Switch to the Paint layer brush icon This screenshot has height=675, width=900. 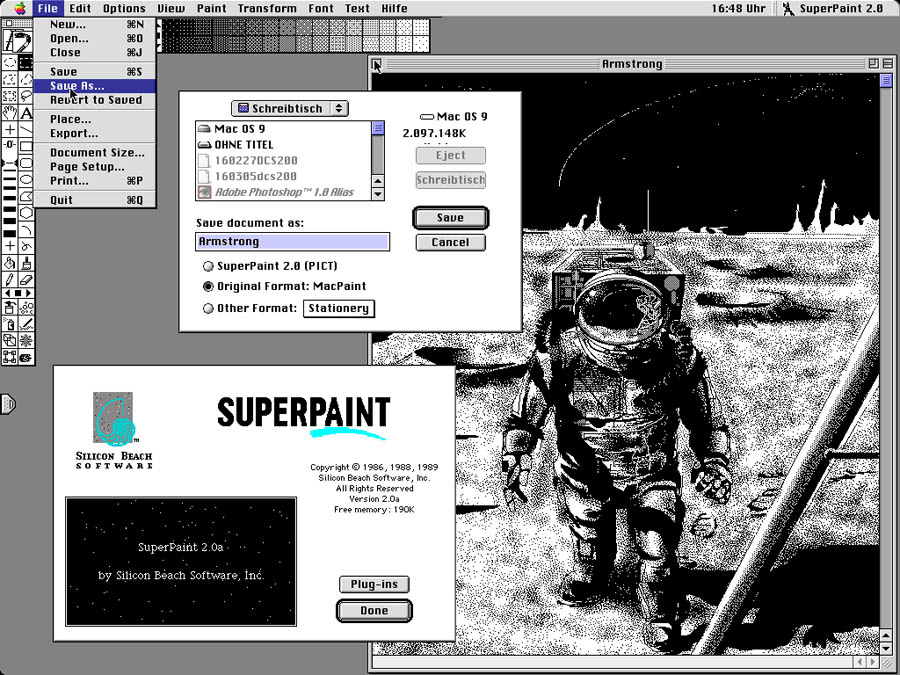(x=24, y=41)
